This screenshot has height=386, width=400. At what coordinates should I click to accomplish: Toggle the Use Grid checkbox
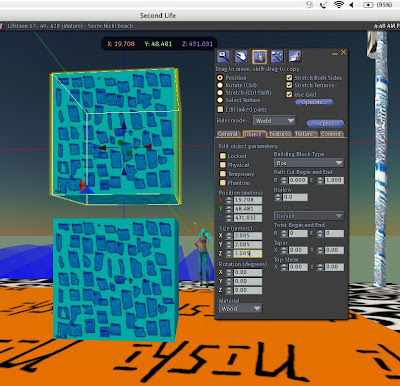(x=289, y=94)
